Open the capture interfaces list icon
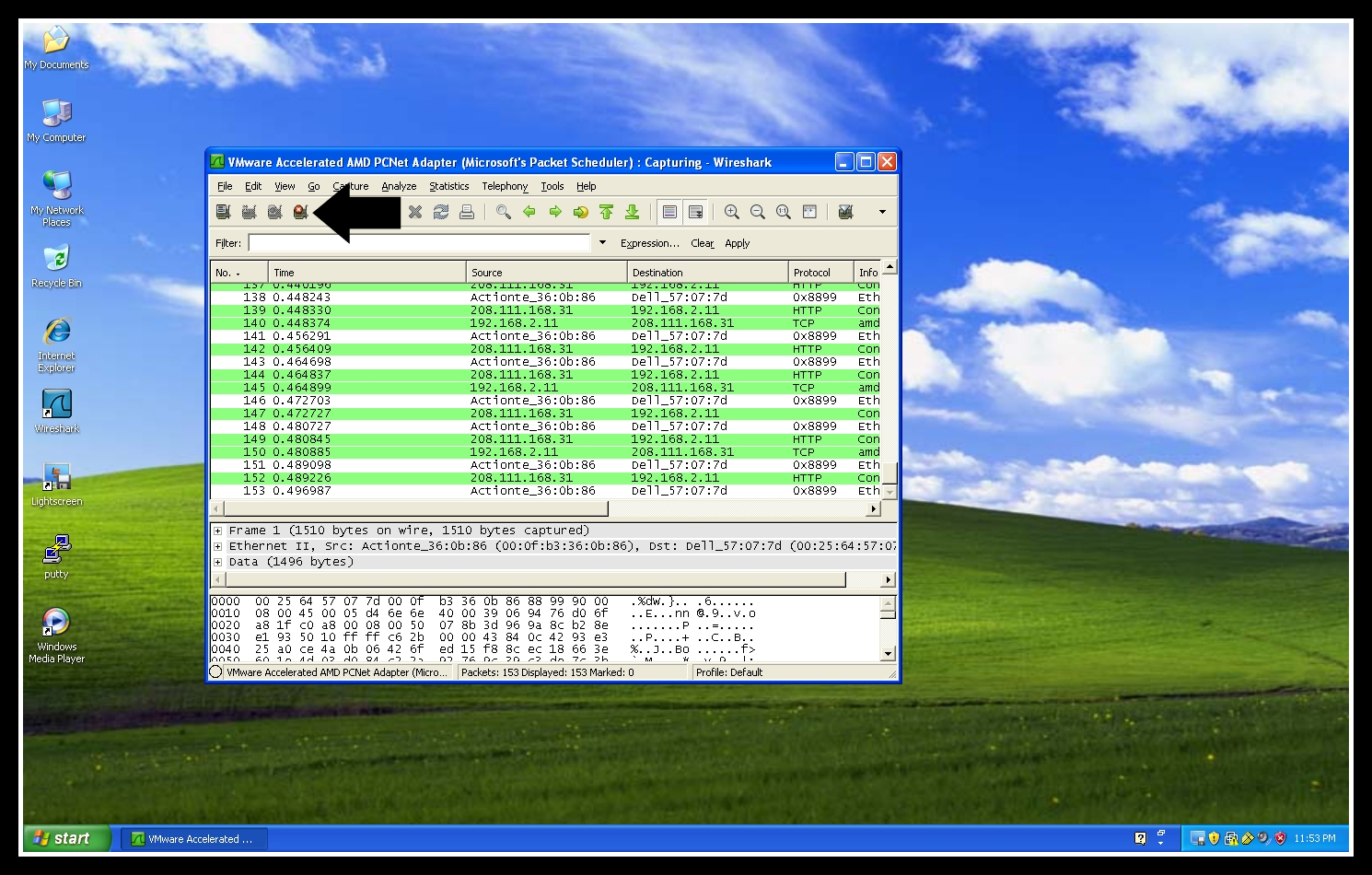Image resolution: width=1372 pixels, height=875 pixels. coord(223,212)
